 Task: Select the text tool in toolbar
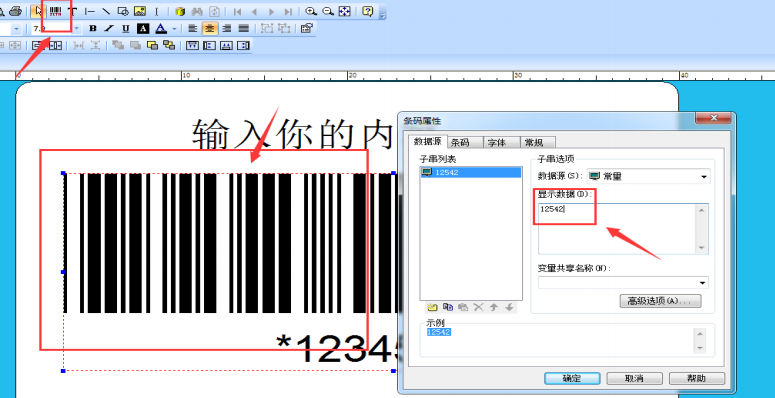73,11
